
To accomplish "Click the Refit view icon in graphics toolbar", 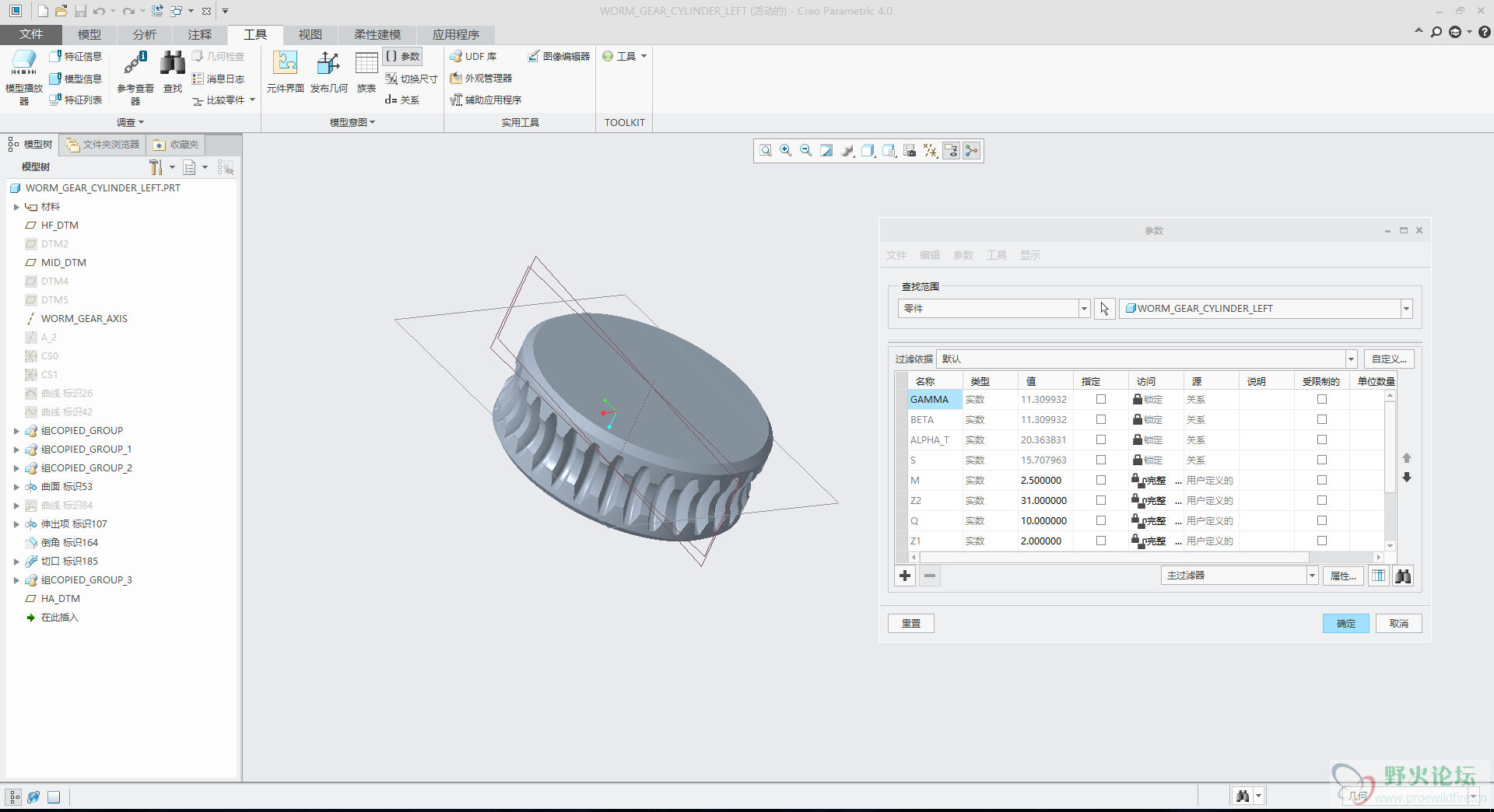I will 766,151.
